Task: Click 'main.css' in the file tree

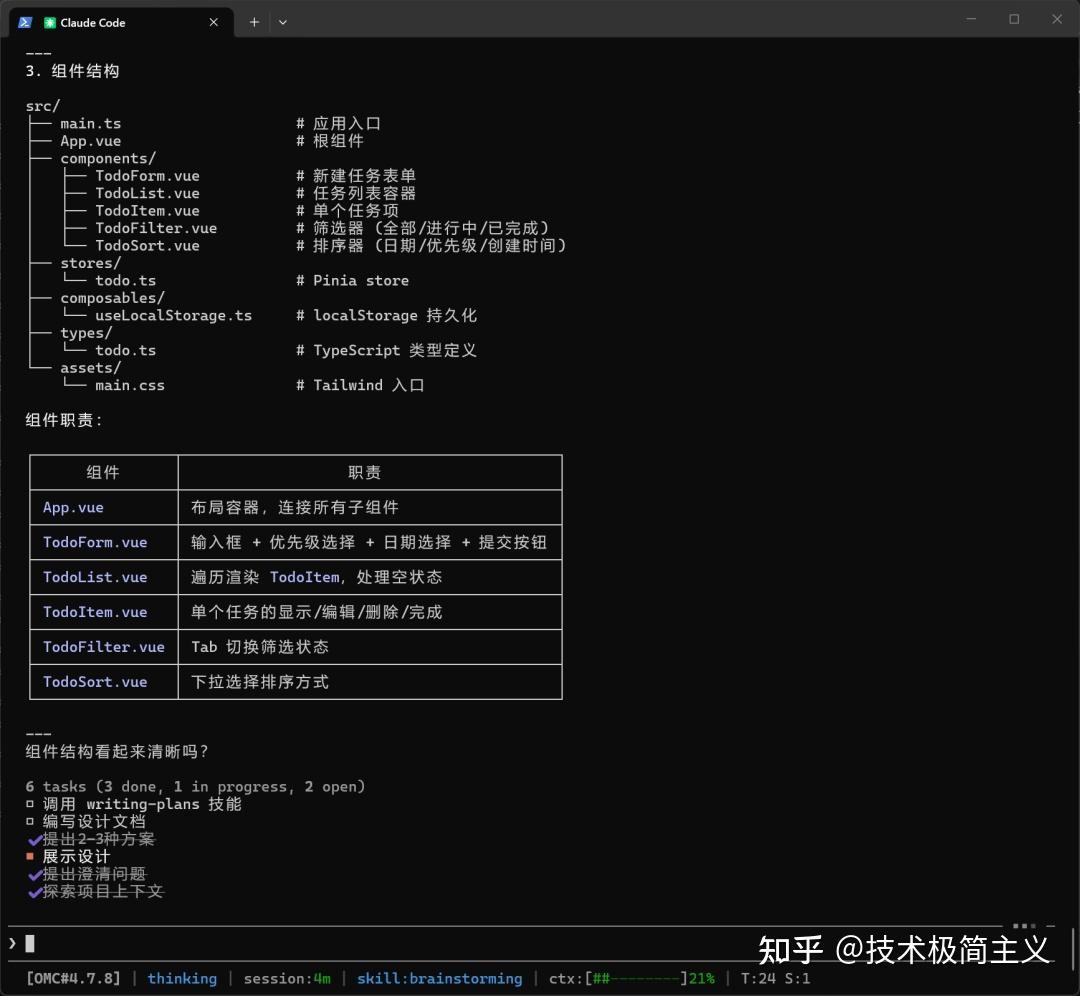Action: point(130,385)
